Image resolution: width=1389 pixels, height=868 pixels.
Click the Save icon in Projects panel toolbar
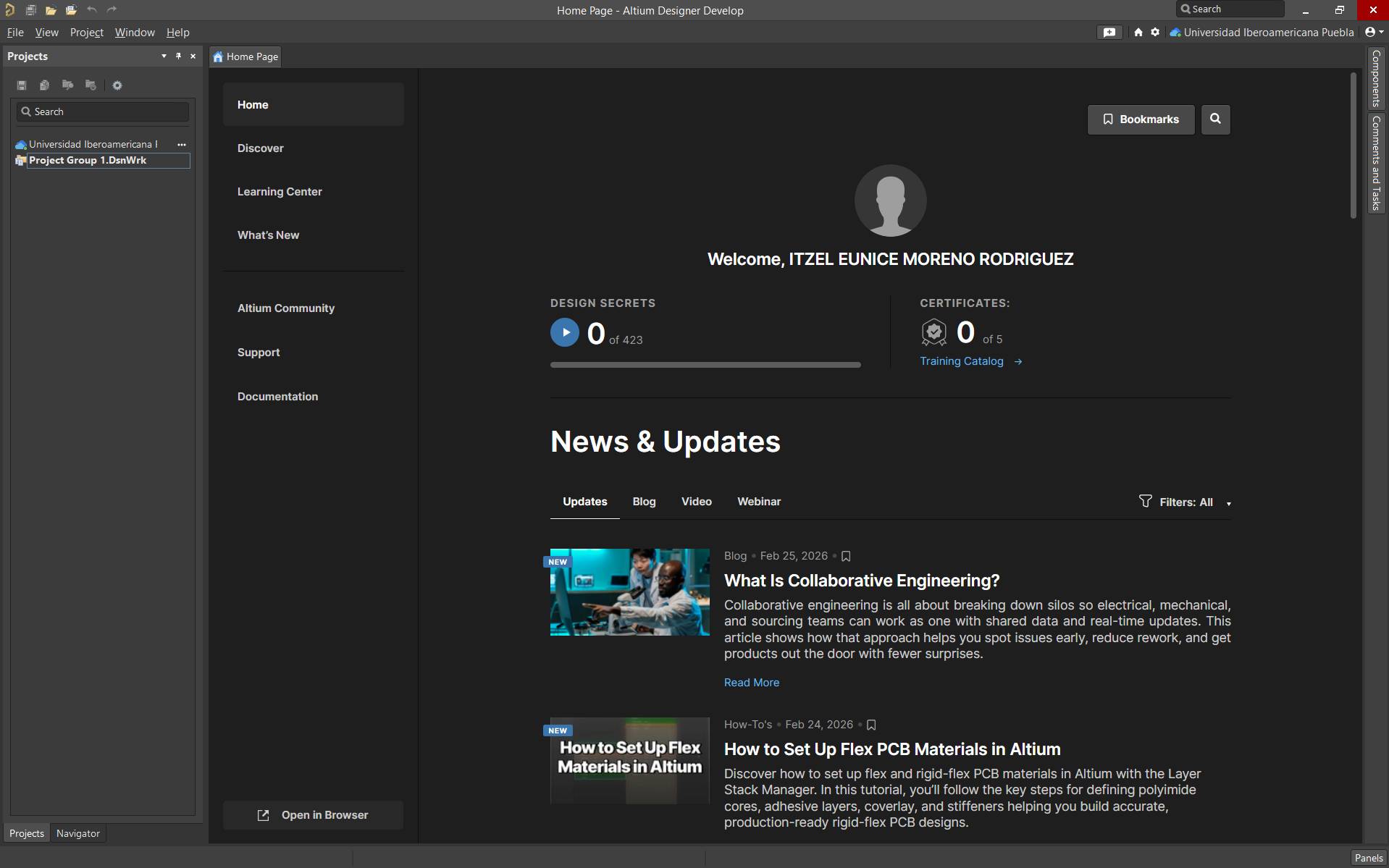pyautogui.click(x=22, y=85)
